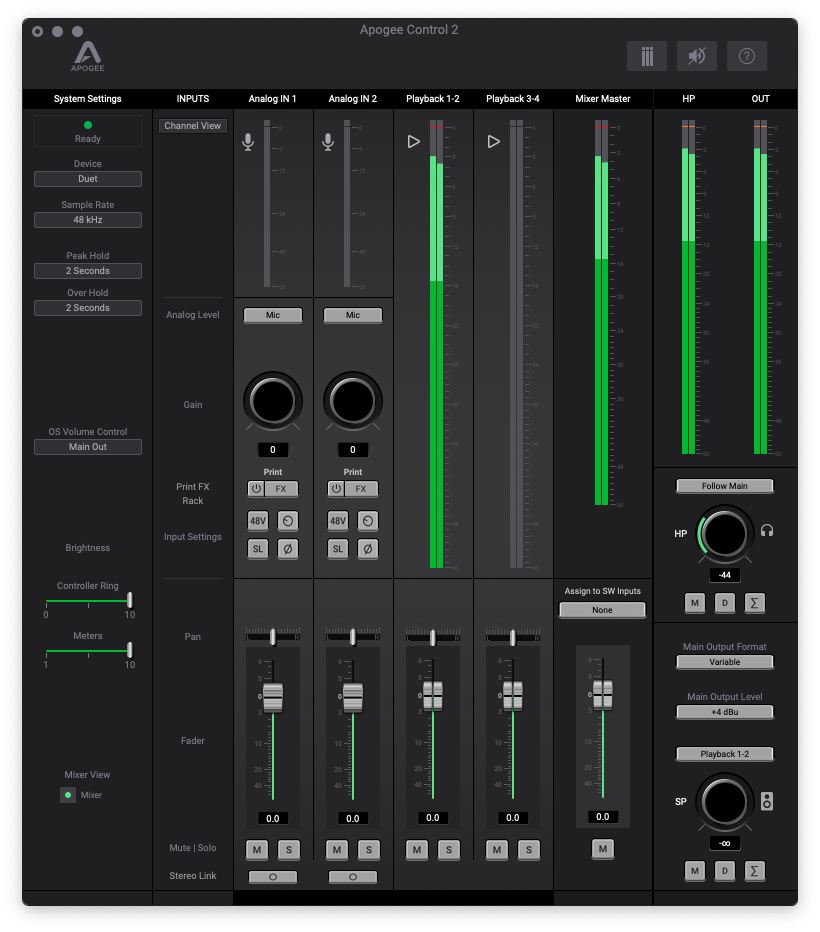The image size is (820, 932).
Task: Click the Channel View button
Action: click(193, 126)
